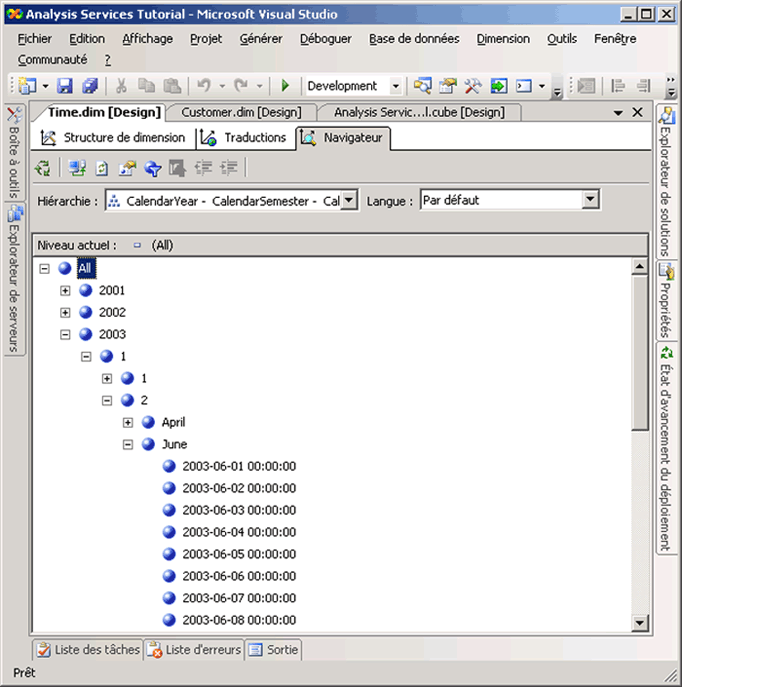This screenshot has height=687, width=766.
Task: Select member 2003-06-01 00:00:00
Action: tap(239, 467)
